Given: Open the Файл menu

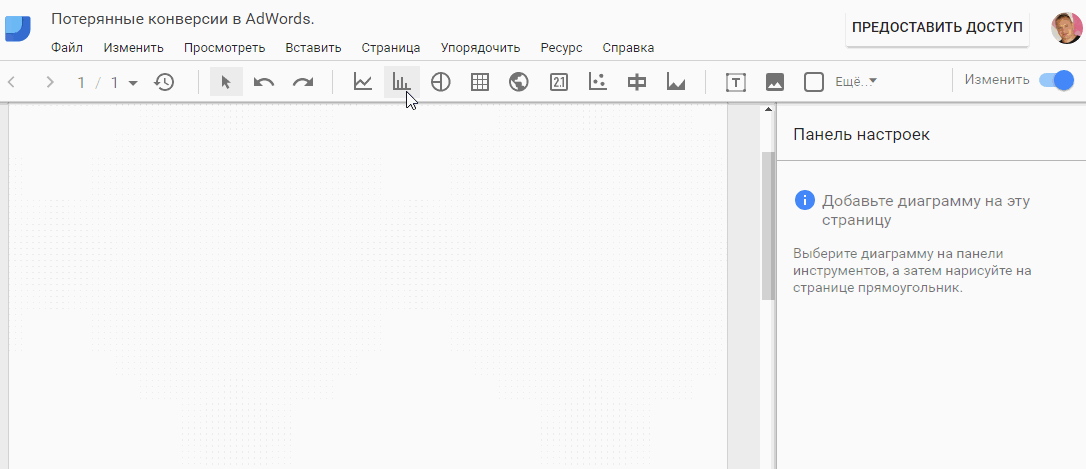Looking at the screenshot, I should click(x=67, y=48).
